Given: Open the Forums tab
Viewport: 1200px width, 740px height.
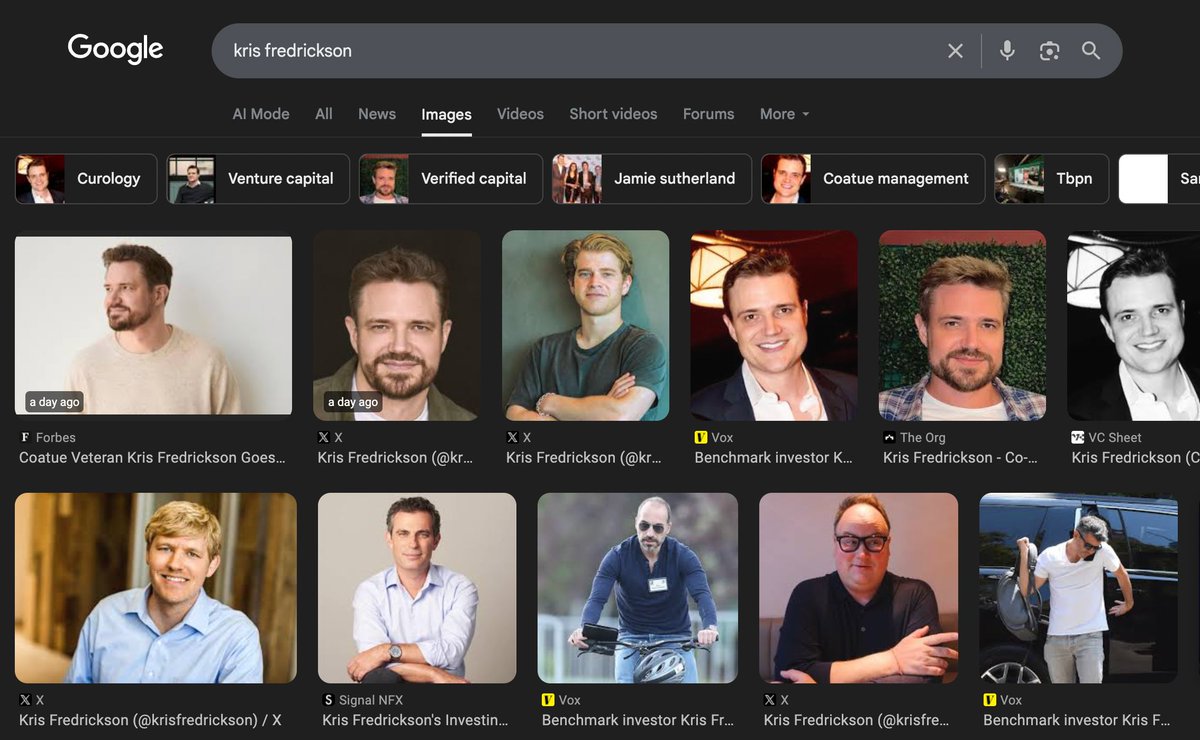Looking at the screenshot, I should (708, 114).
